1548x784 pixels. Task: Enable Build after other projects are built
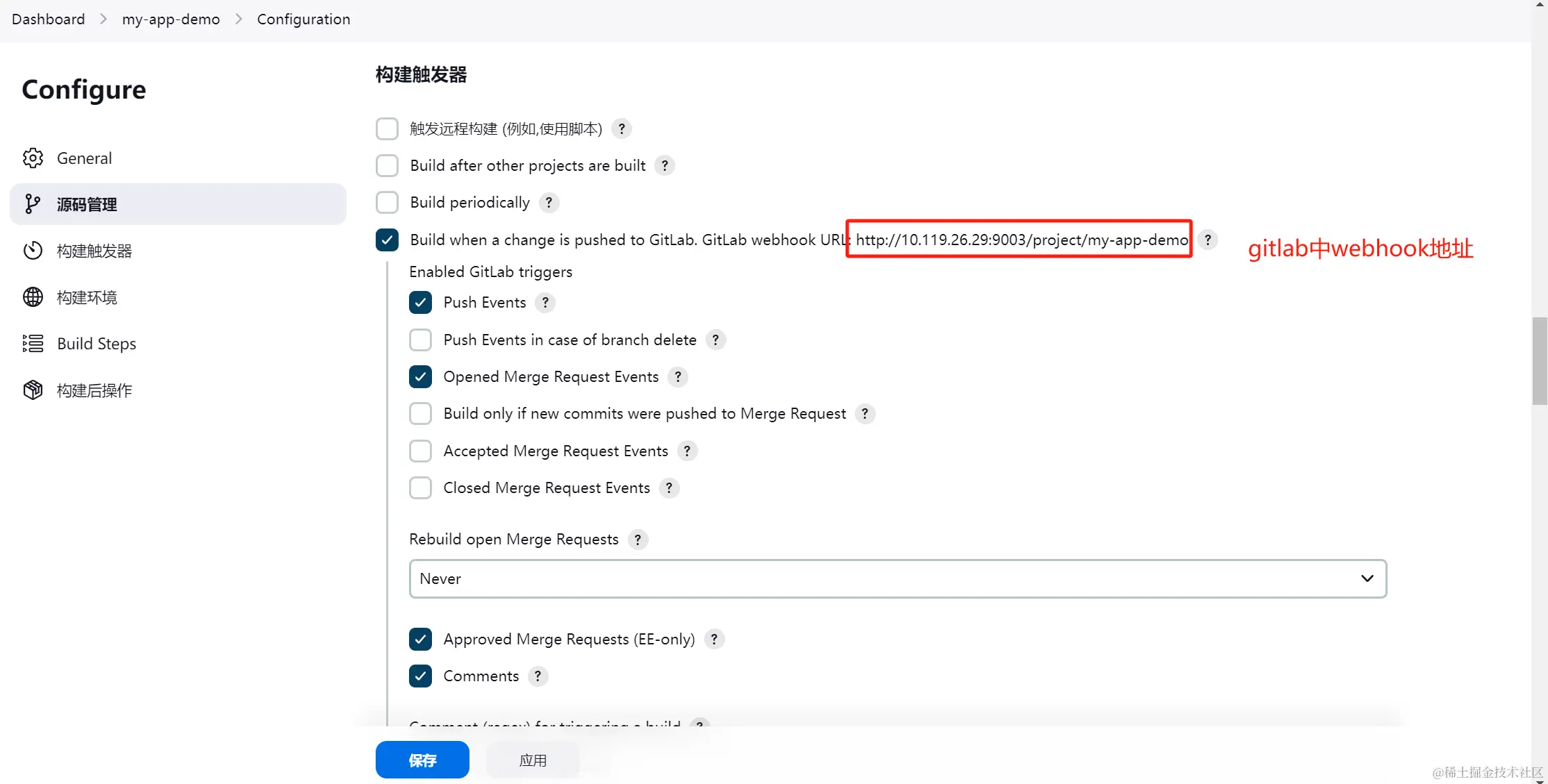coord(387,165)
